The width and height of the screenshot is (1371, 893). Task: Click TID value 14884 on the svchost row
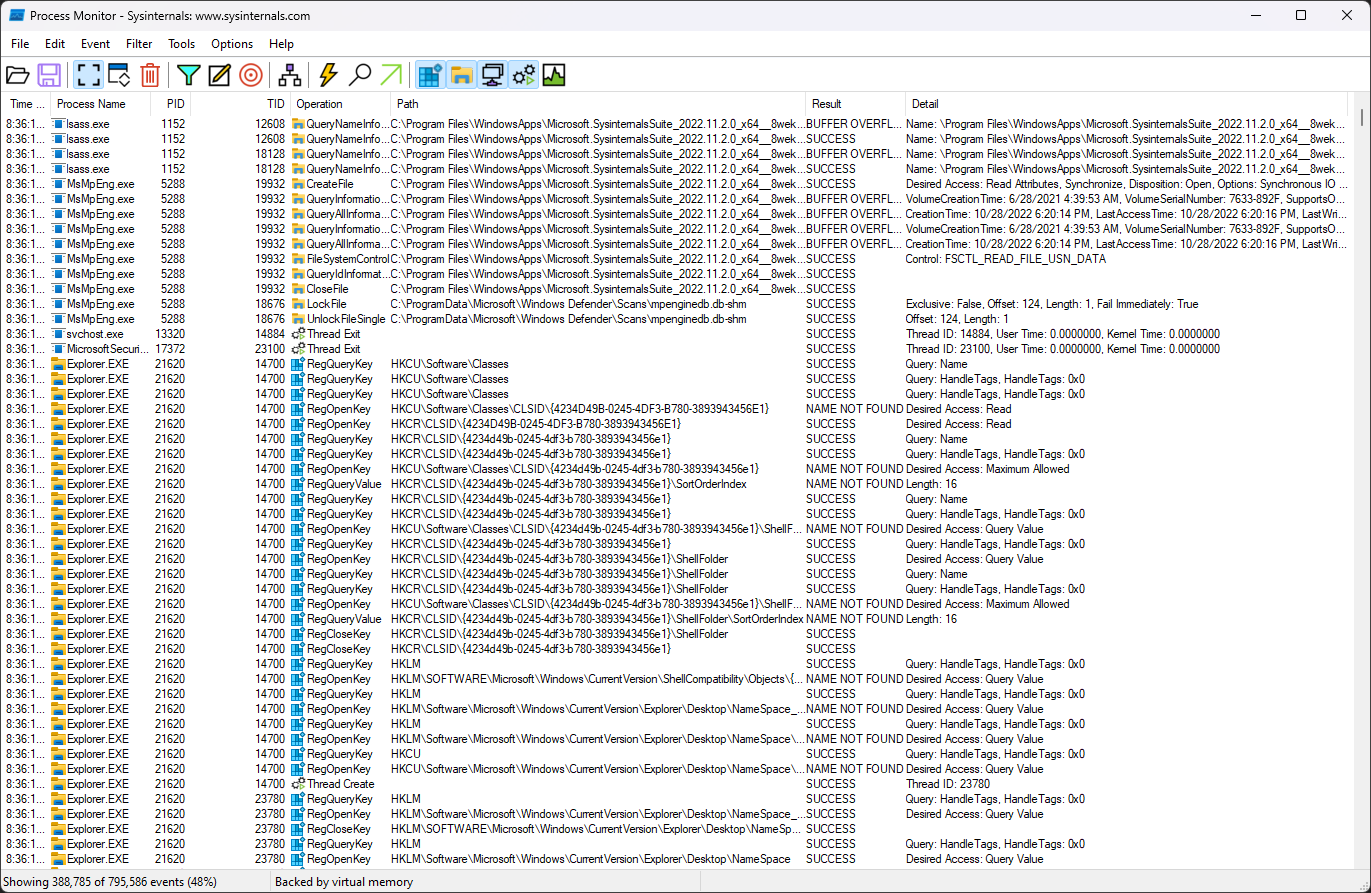tap(269, 334)
